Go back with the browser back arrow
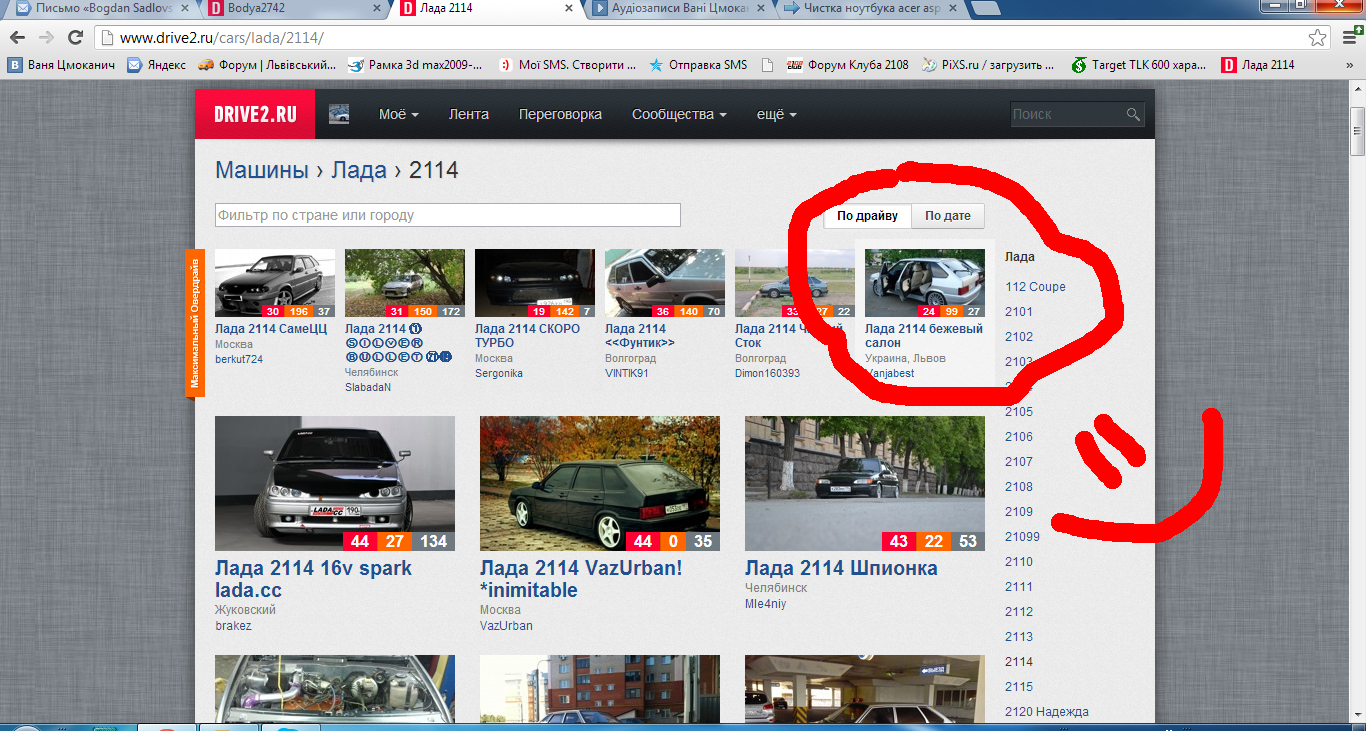Viewport: 1366px width, 731px height. point(18,38)
